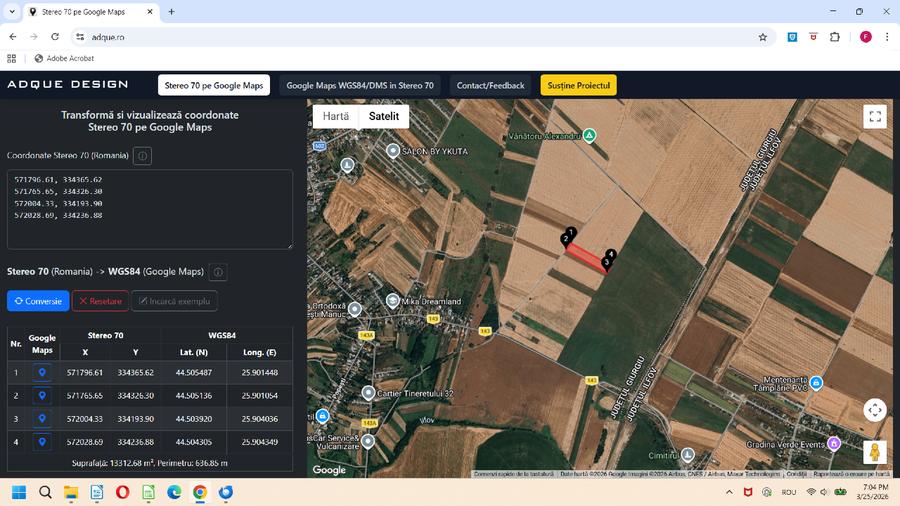This screenshot has height=506, width=900.
Task: Go to the Contact/Feedback page
Action: click(x=490, y=85)
